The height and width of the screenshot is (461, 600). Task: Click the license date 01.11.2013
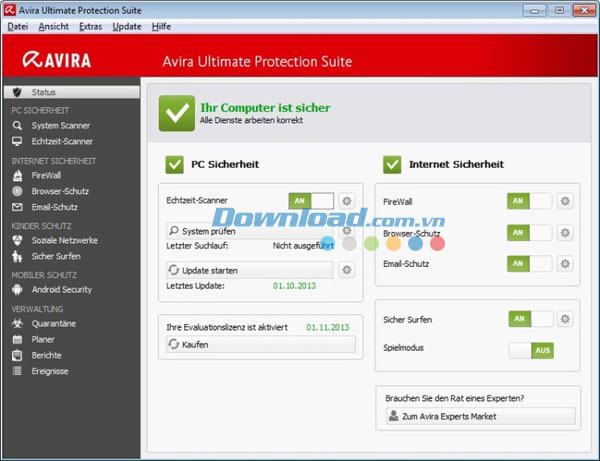[328, 327]
